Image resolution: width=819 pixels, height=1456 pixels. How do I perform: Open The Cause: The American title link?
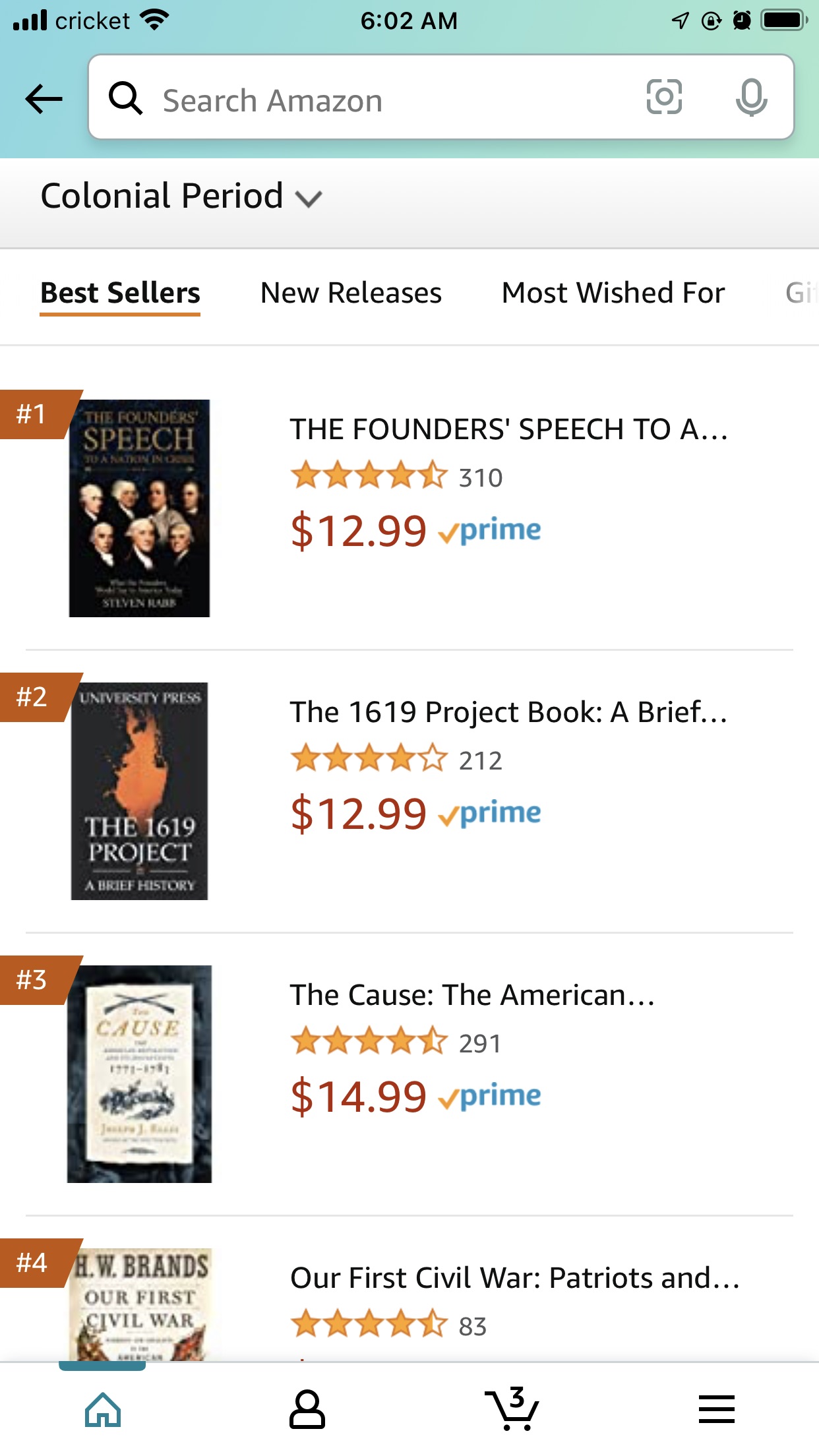472,995
